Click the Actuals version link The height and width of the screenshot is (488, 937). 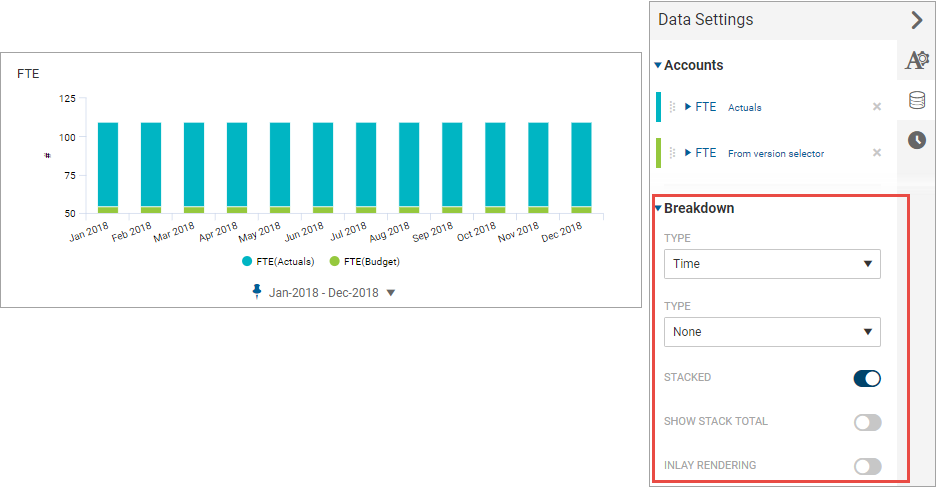pyautogui.click(x=745, y=108)
